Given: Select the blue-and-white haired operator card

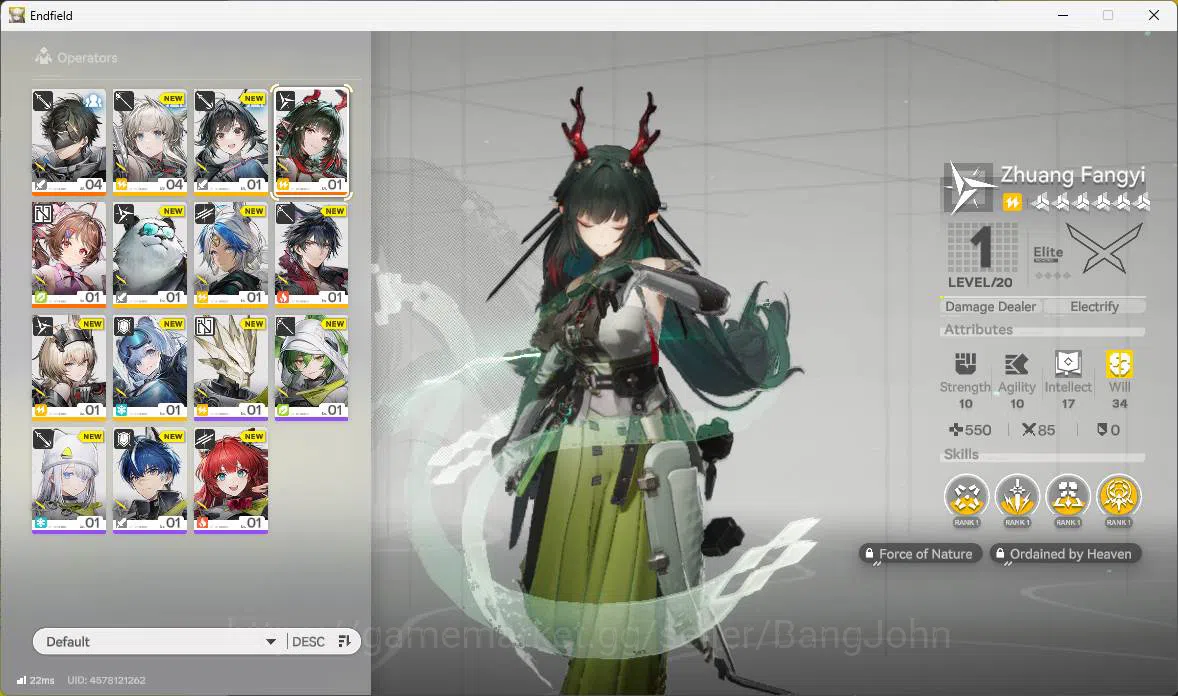Looking at the screenshot, I should [231, 255].
